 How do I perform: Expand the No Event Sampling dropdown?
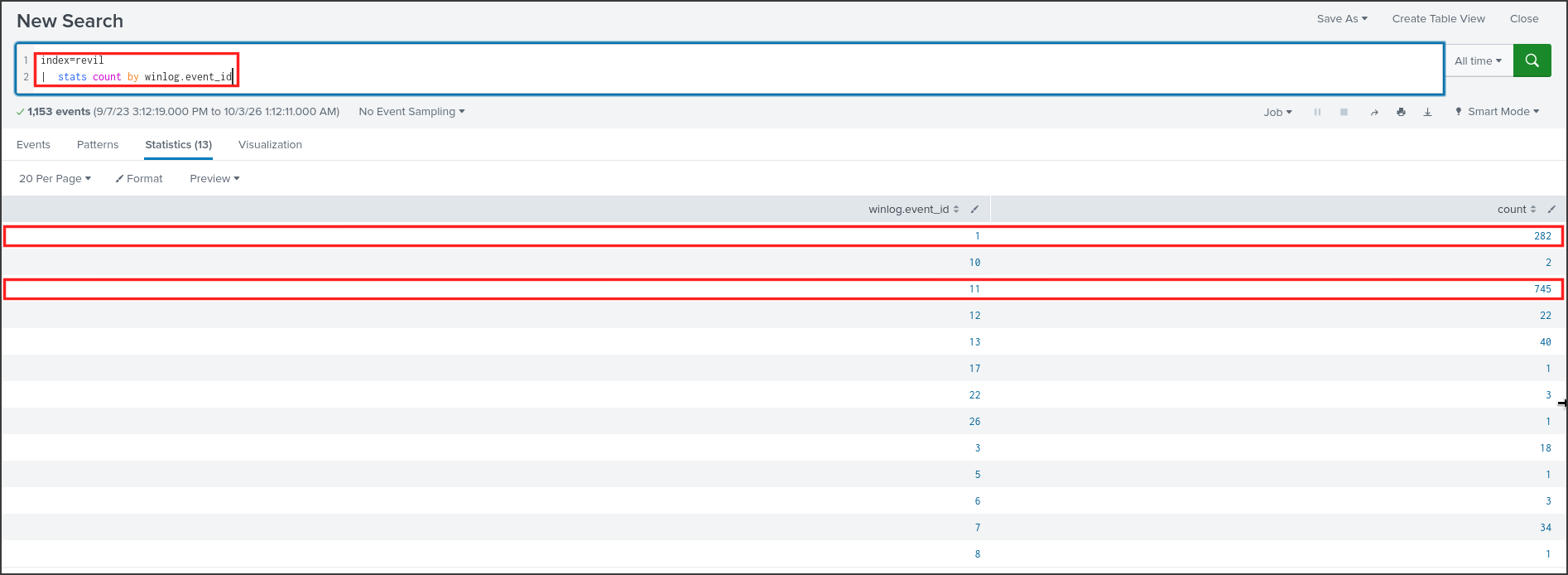411,112
